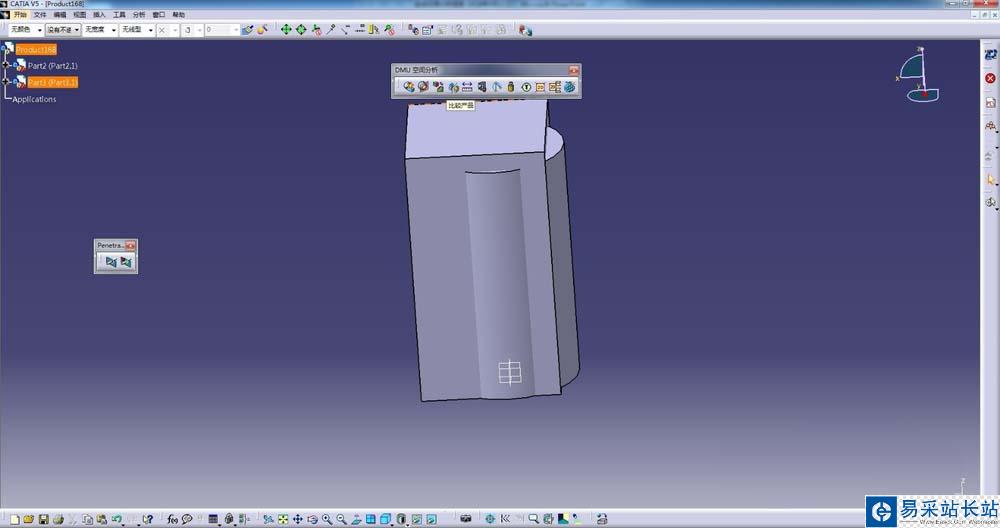1000x528 pixels.
Task: Open the 无宽度 line width dropdown
Action: pos(100,29)
